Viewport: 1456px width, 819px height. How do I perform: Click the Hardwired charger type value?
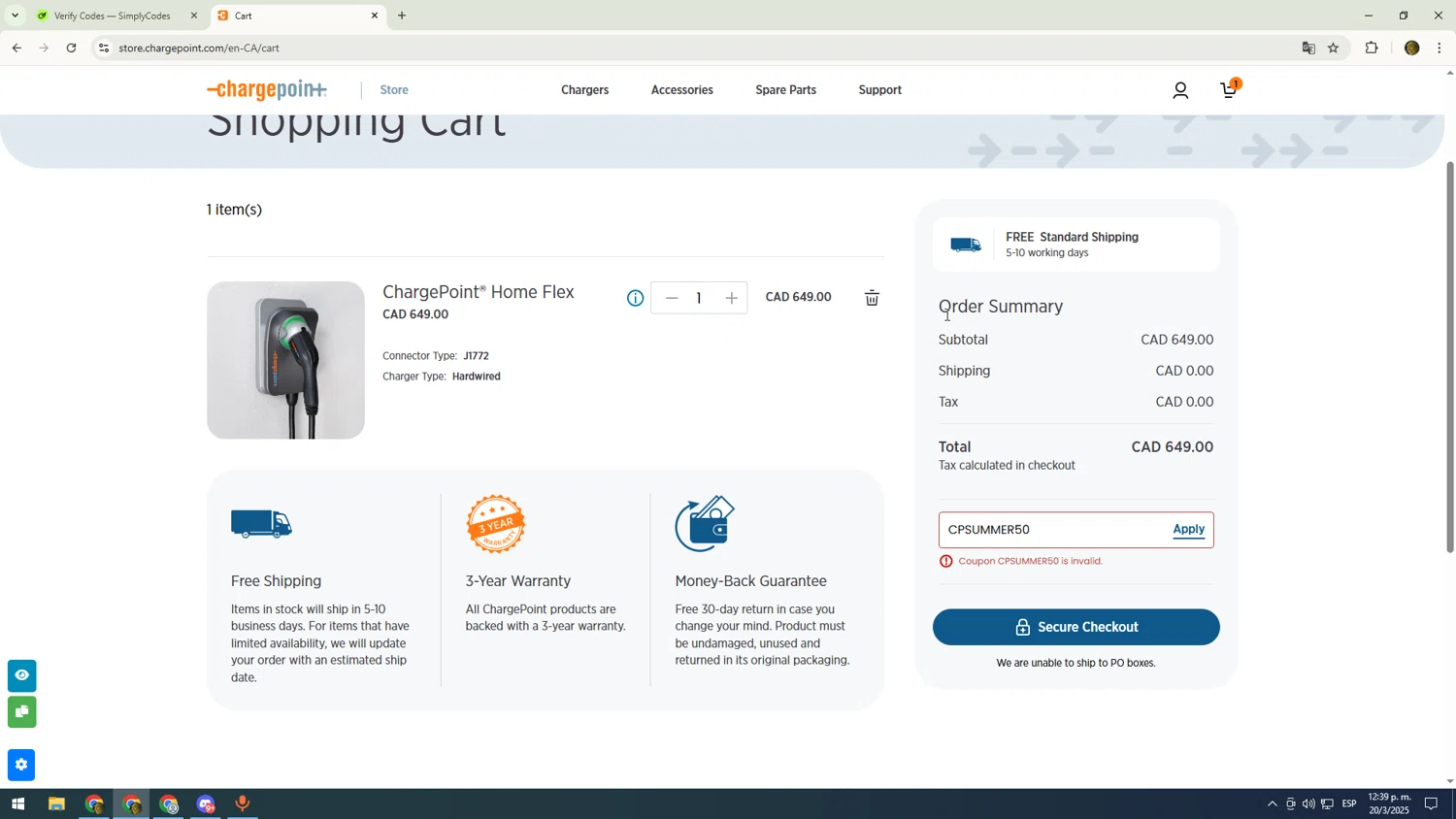[477, 377]
